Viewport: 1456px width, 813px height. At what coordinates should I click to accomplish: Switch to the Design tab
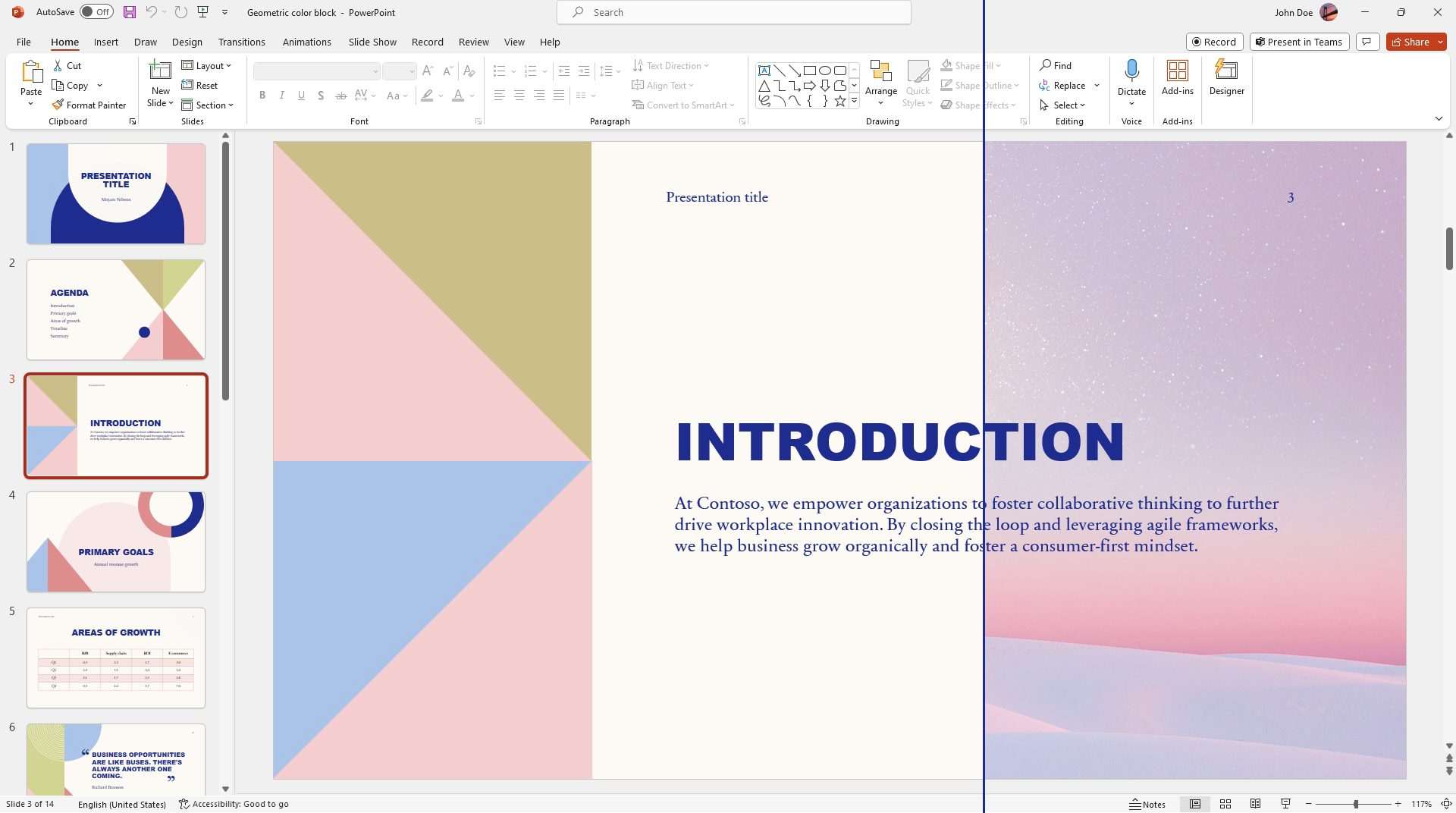coord(187,42)
